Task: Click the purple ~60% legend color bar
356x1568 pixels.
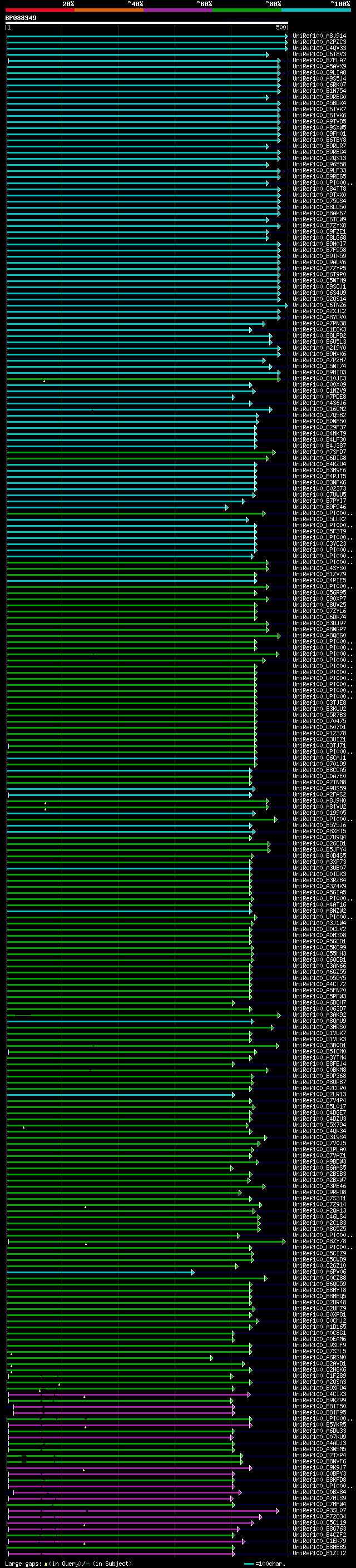Action: [179, 10]
